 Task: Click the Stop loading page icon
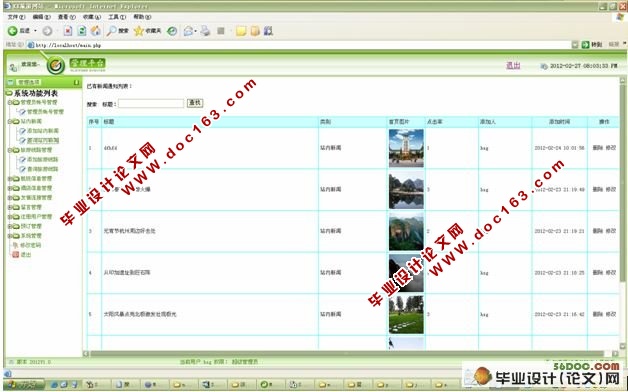coord(68,31)
